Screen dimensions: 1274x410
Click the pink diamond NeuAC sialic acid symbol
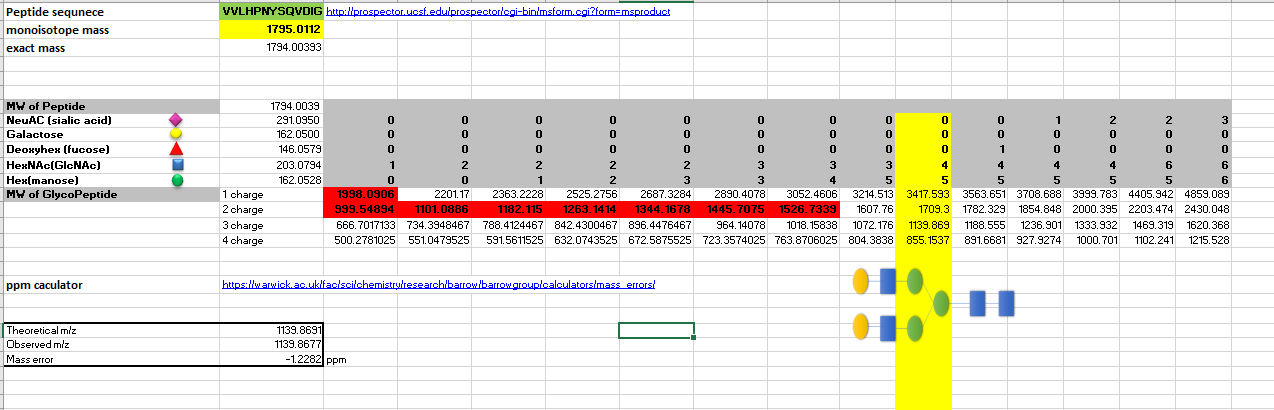coord(177,120)
